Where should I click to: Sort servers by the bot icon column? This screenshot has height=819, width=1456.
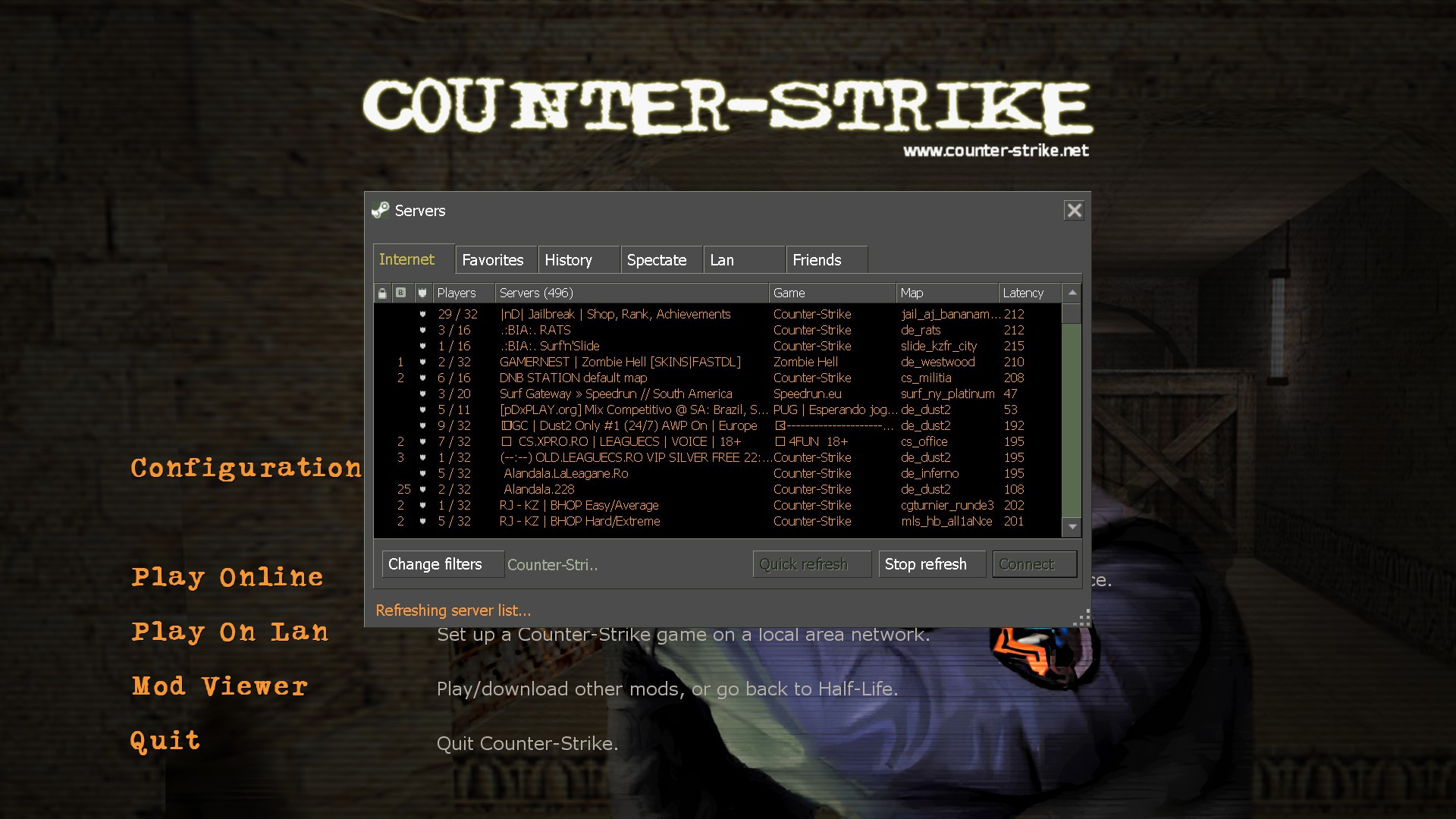[x=399, y=293]
